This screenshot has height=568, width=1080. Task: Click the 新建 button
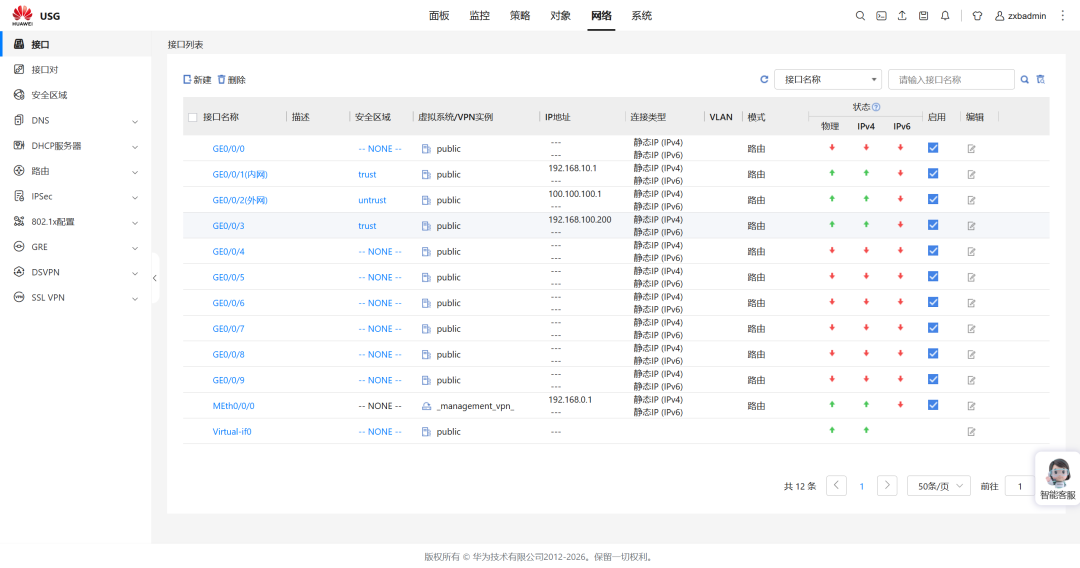[x=197, y=80]
